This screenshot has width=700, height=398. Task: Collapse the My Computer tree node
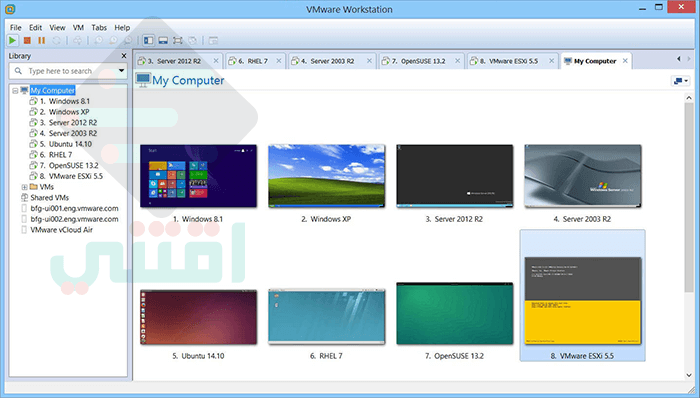[15, 91]
